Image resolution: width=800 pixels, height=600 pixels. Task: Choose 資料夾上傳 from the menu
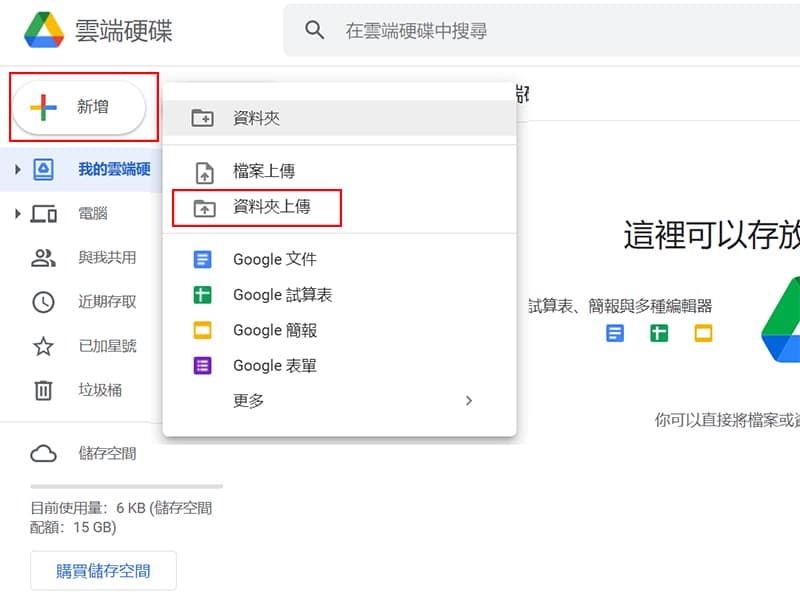[x=339, y=207]
